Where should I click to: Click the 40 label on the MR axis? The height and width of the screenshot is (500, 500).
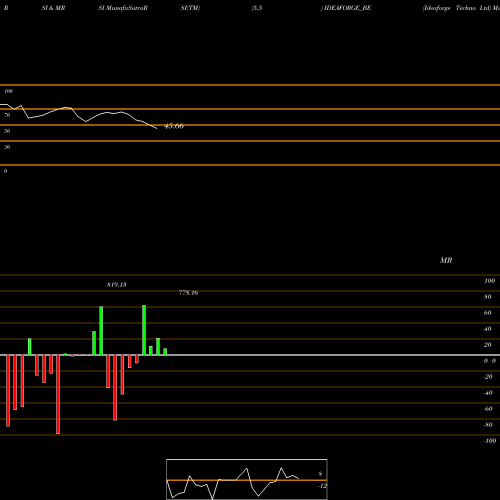coord(488,329)
